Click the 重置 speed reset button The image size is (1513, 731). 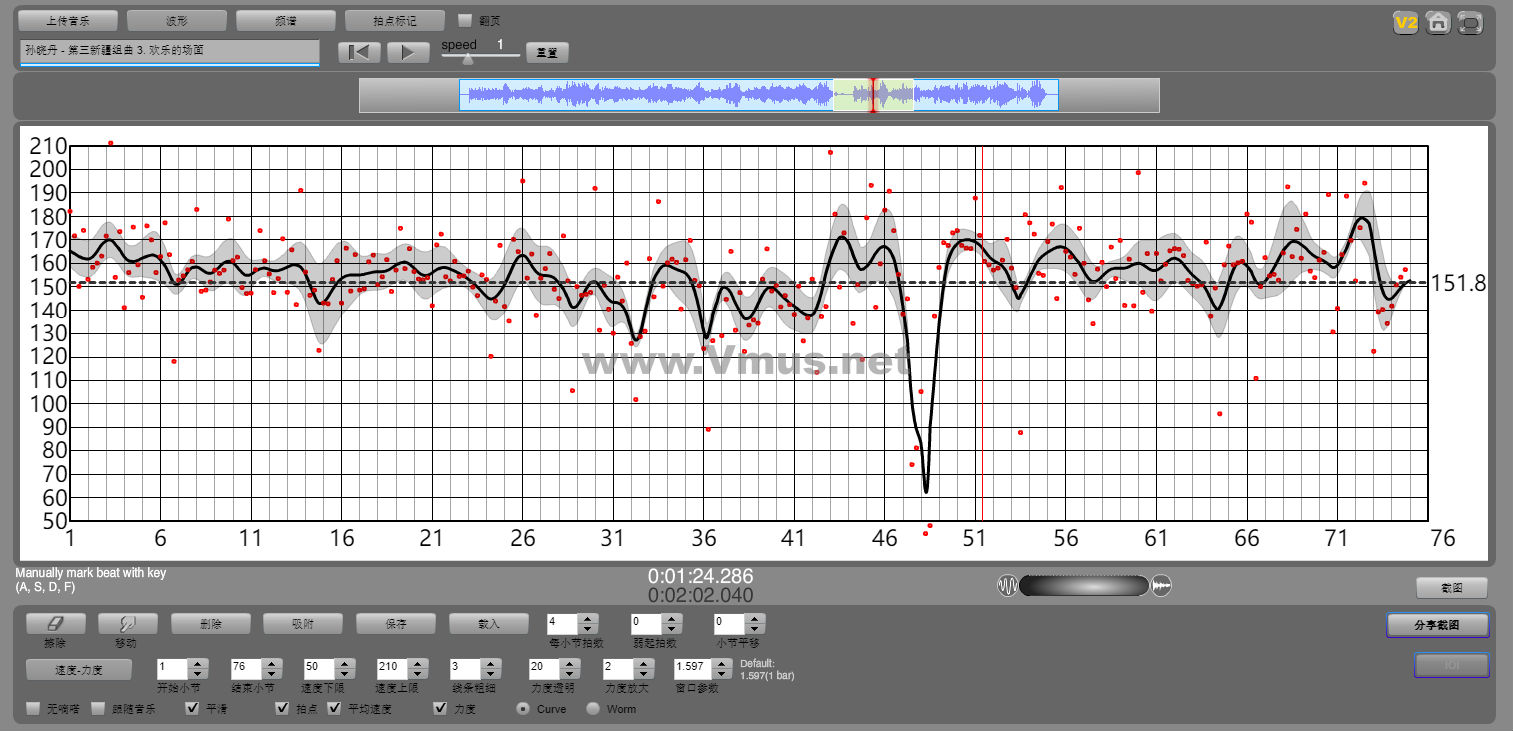tap(547, 52)
